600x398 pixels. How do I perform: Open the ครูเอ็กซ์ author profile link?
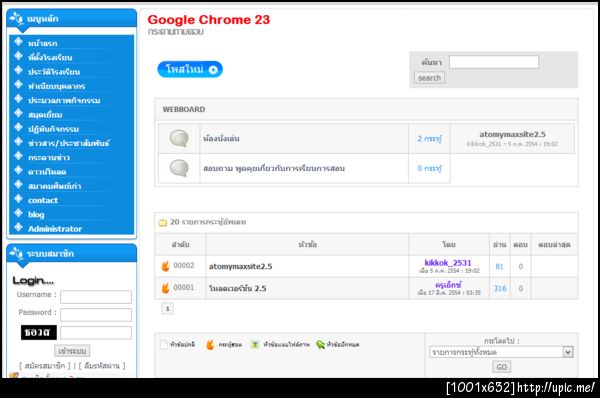[x=448, y=285]
